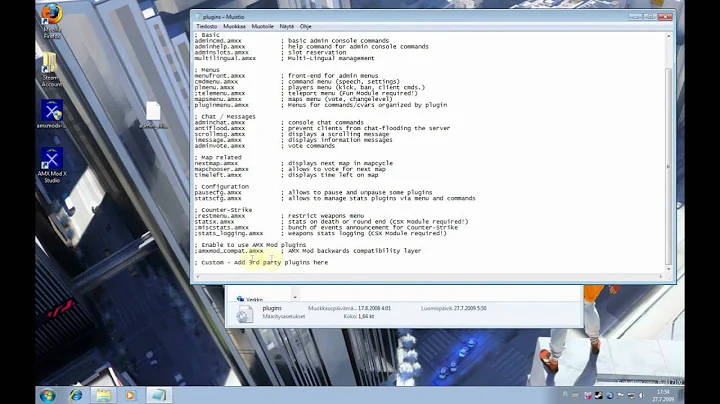
Task: Click the Notepad vertical scroll down arrow
Action: (669, 269)
